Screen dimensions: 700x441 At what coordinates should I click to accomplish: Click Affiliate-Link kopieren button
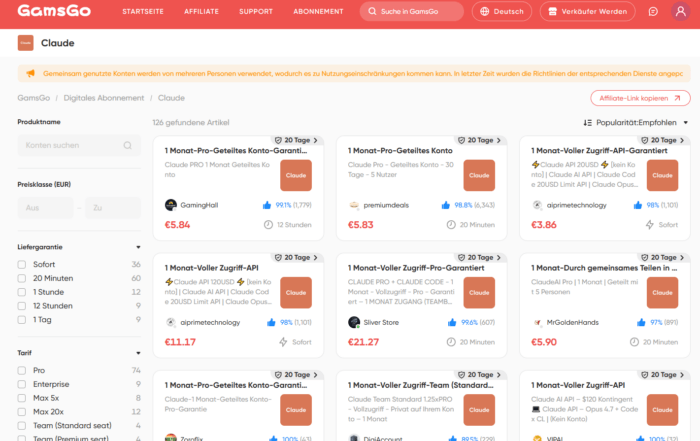pyautogui.click(x=640, y=98)
